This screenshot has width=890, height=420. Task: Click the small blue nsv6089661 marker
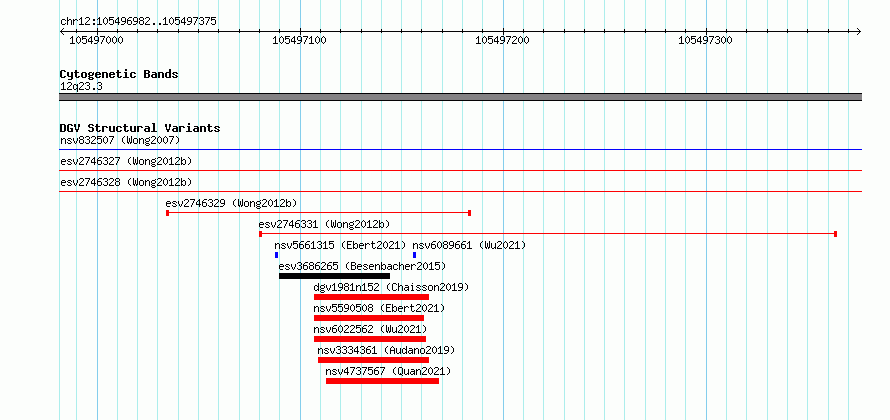tap(414, 255)
